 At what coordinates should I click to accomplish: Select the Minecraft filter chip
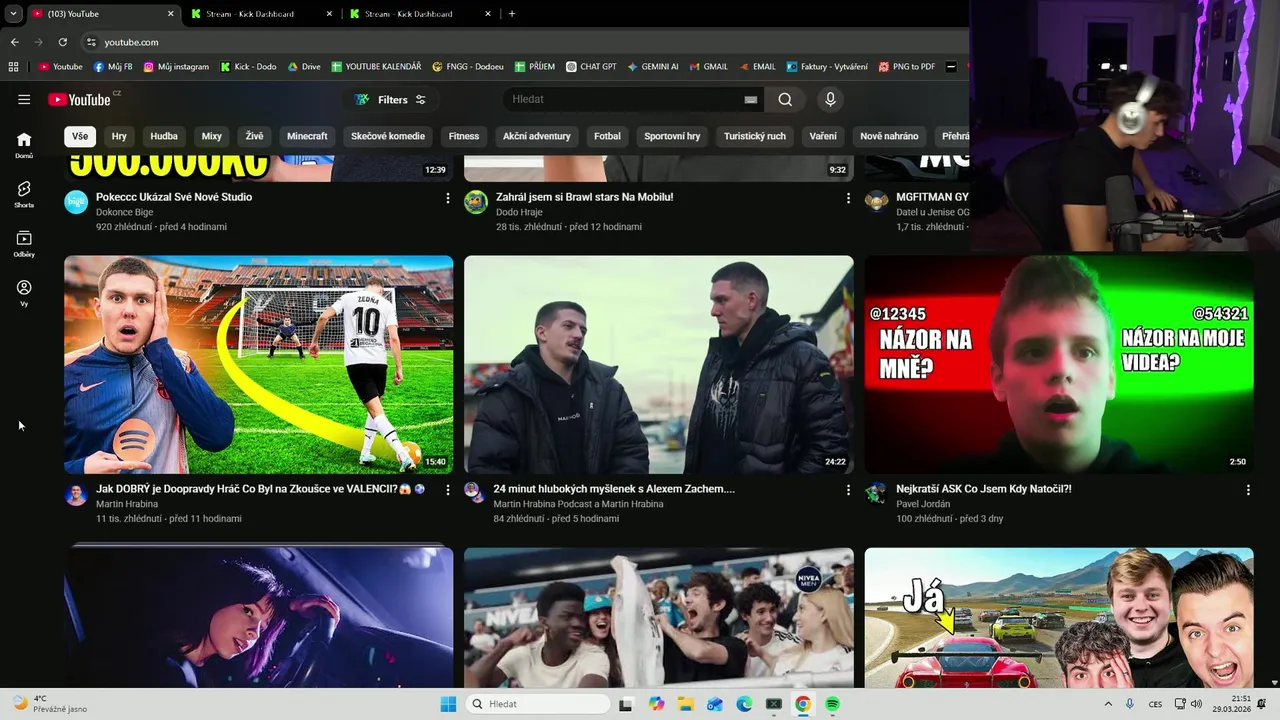(307, 136)
